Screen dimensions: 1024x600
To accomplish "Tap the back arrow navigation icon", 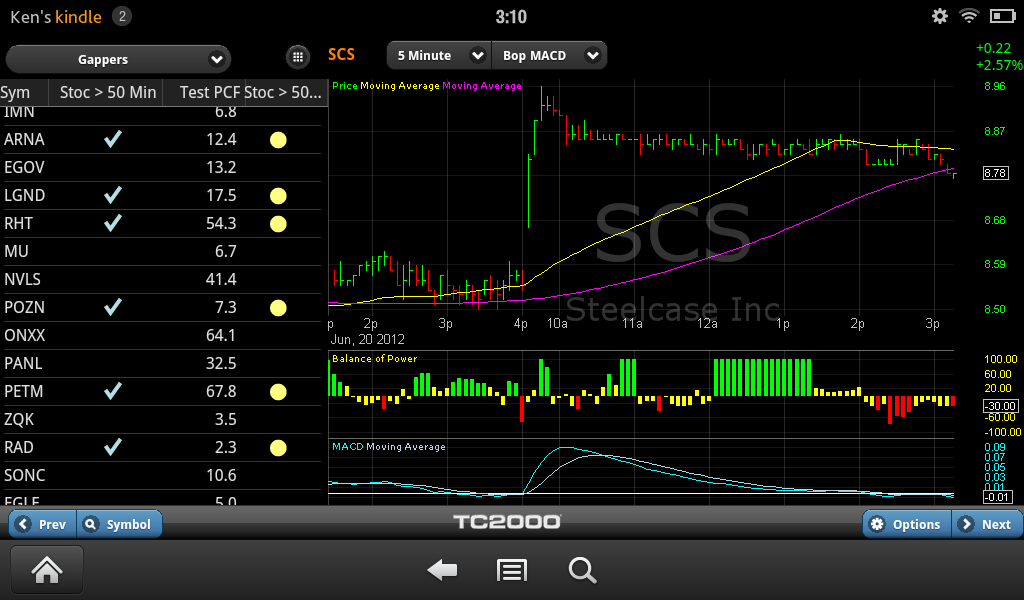I will coord(442,570).
